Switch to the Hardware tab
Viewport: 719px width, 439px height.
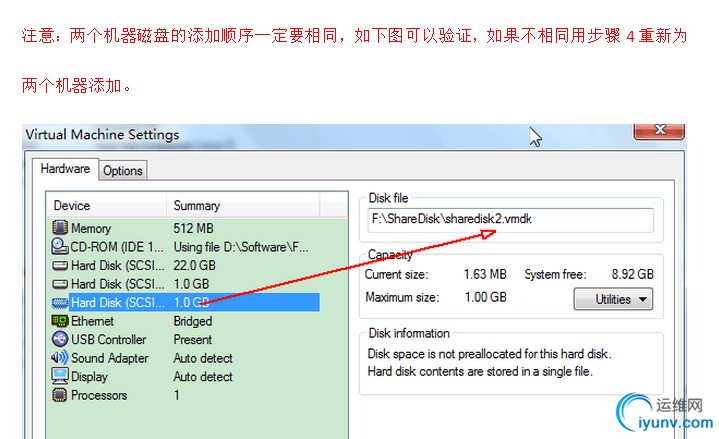point(65,169)
